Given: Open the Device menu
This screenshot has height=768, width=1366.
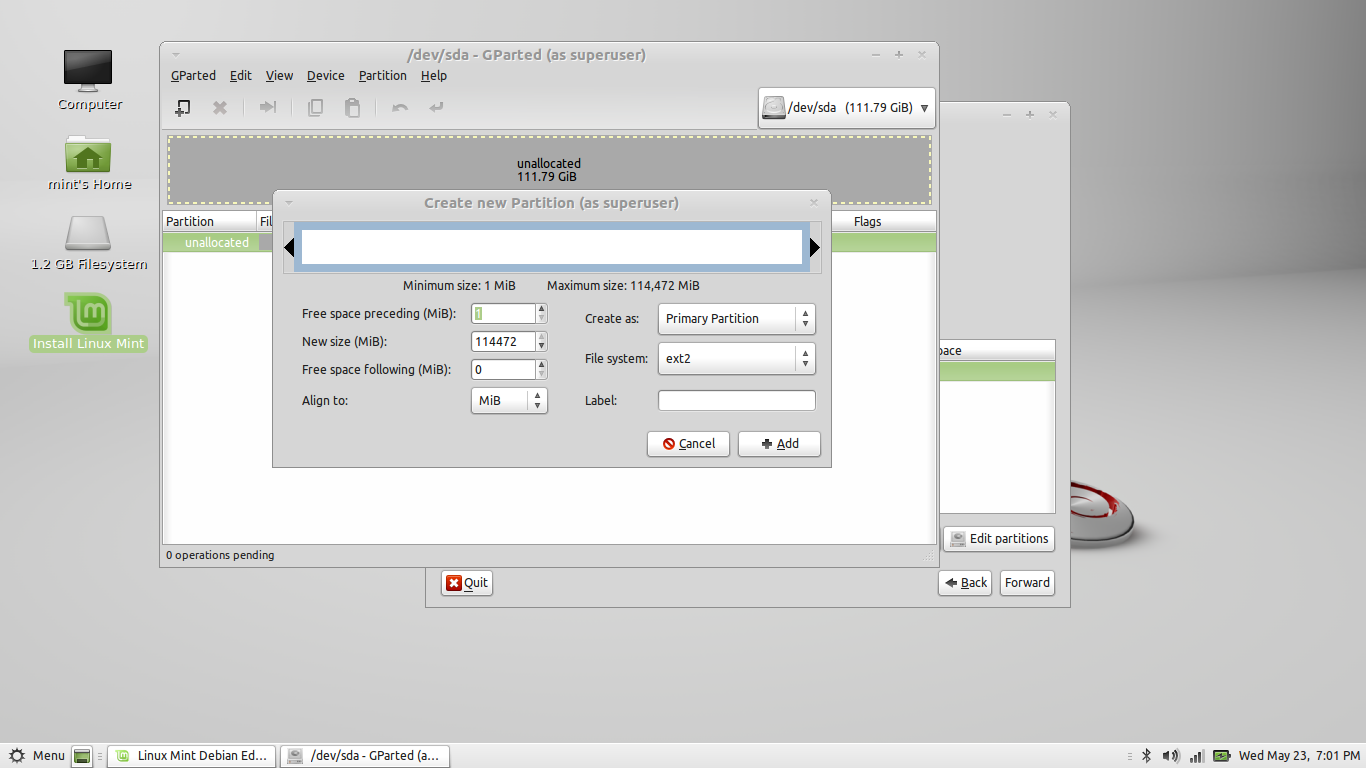Looking at the screenshot, I should click(x=326, y=76).
